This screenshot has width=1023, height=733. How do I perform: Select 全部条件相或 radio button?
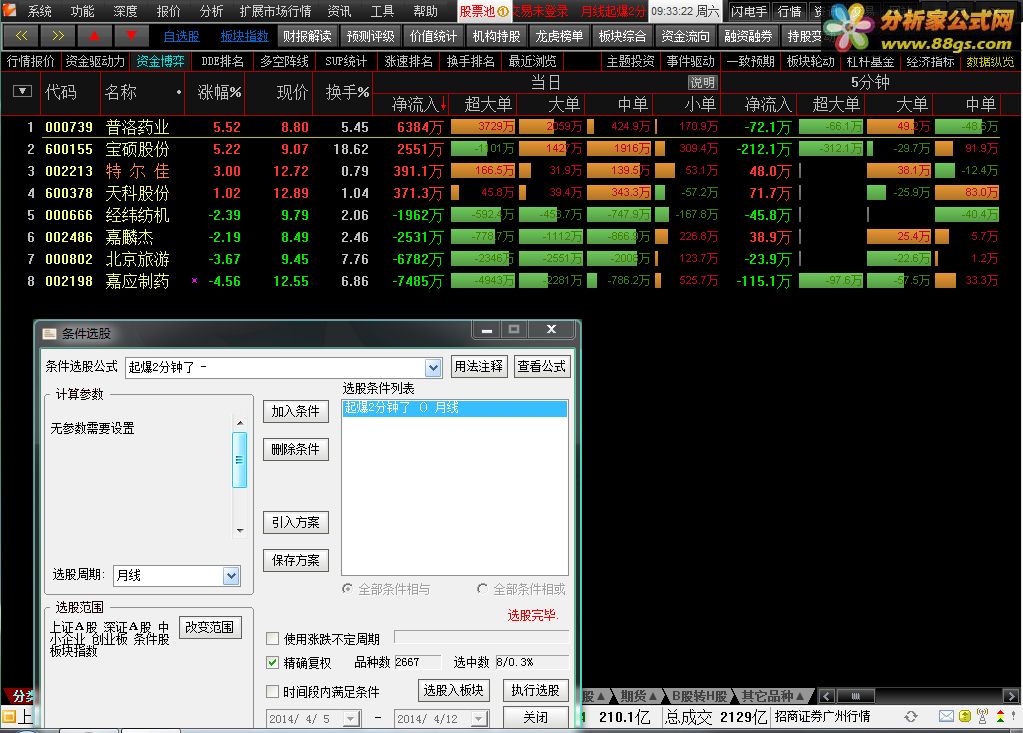click(x=482, y=589)
